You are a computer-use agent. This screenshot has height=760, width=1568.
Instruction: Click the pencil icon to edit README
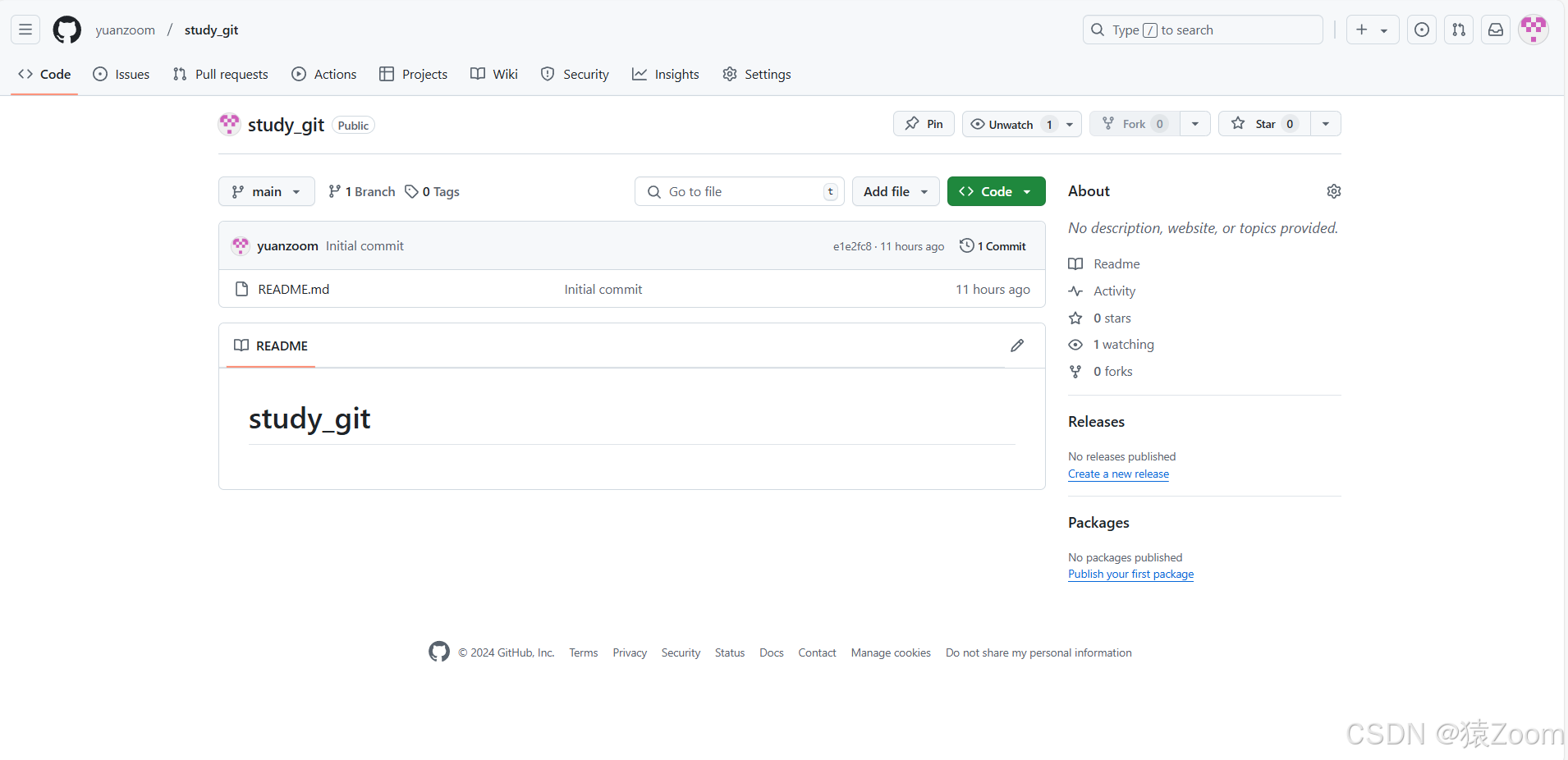pos(1017,346)
